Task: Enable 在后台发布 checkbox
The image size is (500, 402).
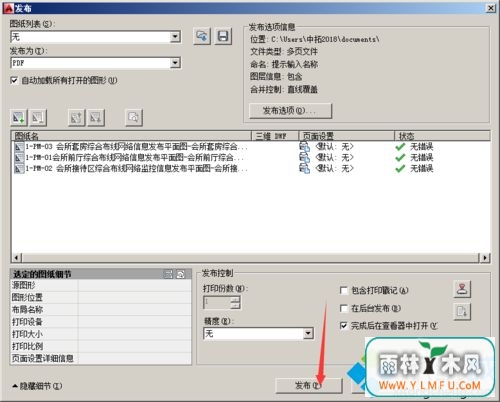Action: pyautogui.click(x=343, y=308)
